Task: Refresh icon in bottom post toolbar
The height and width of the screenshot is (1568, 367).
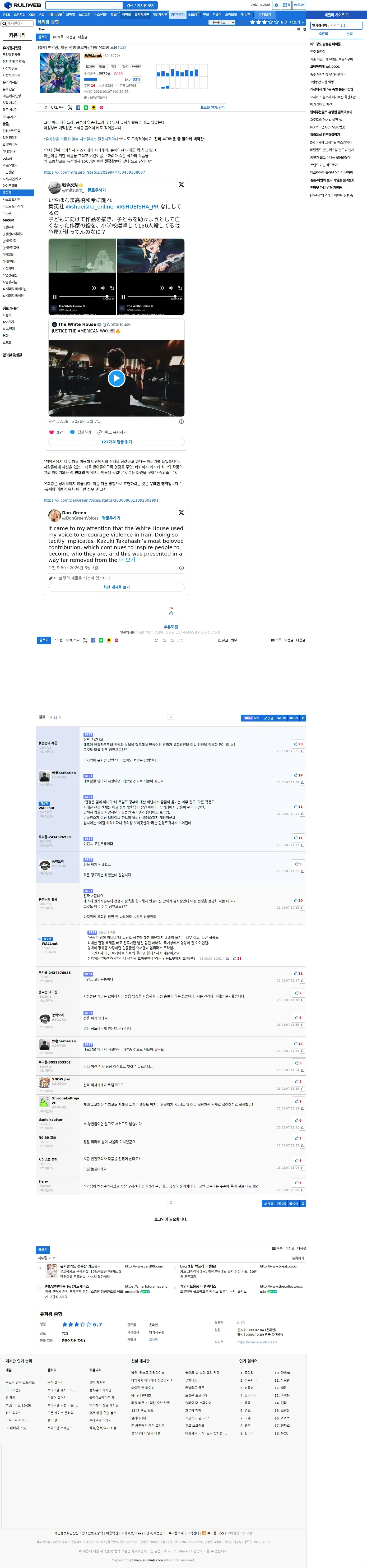Action: pos(156,640)
